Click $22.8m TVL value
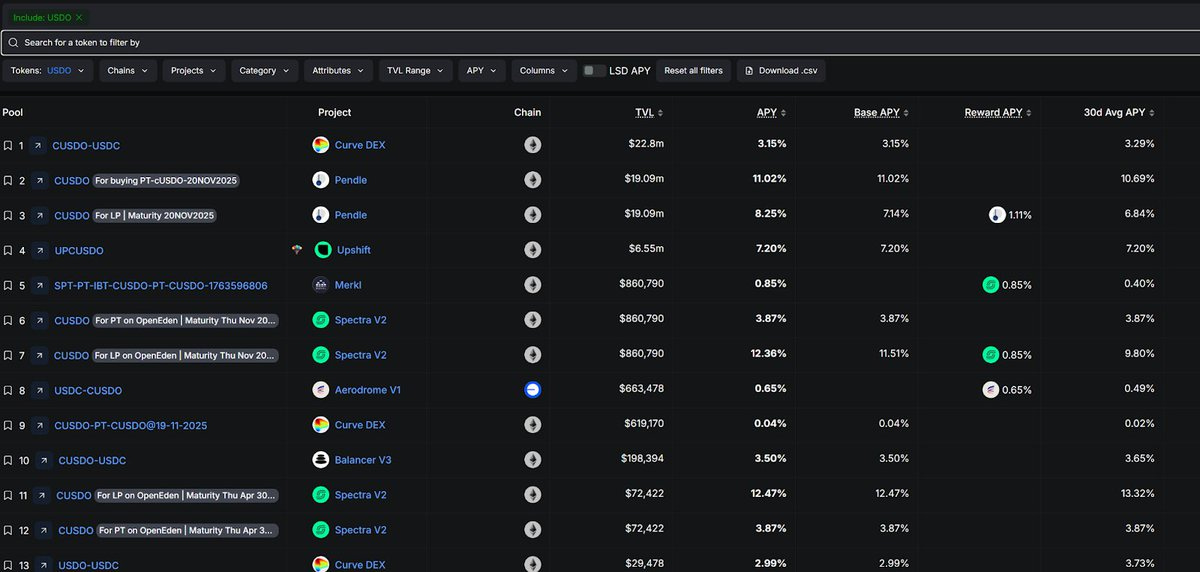This screenshot has width=1200, height=572. pyautogui.click(x=646, y=145)
